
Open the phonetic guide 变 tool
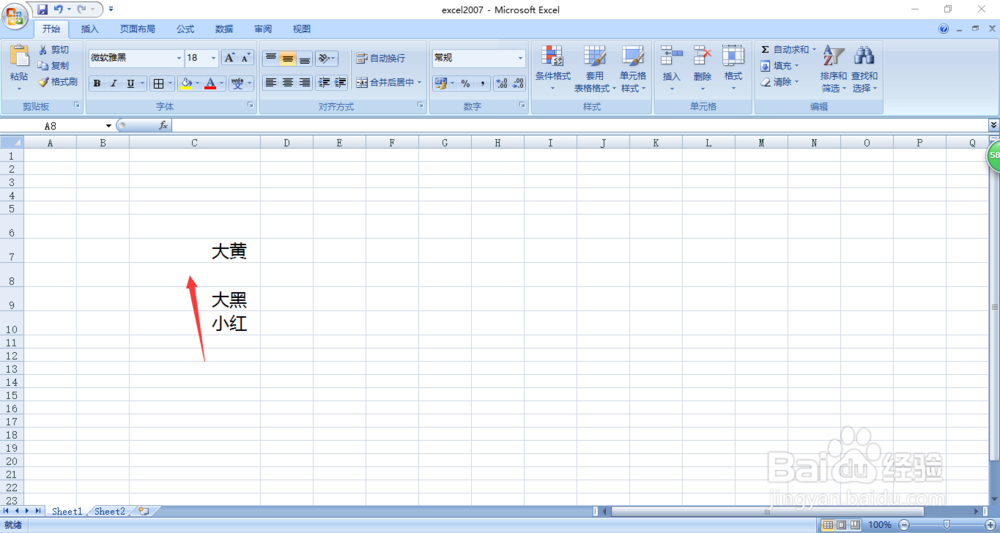click(237, 84)
